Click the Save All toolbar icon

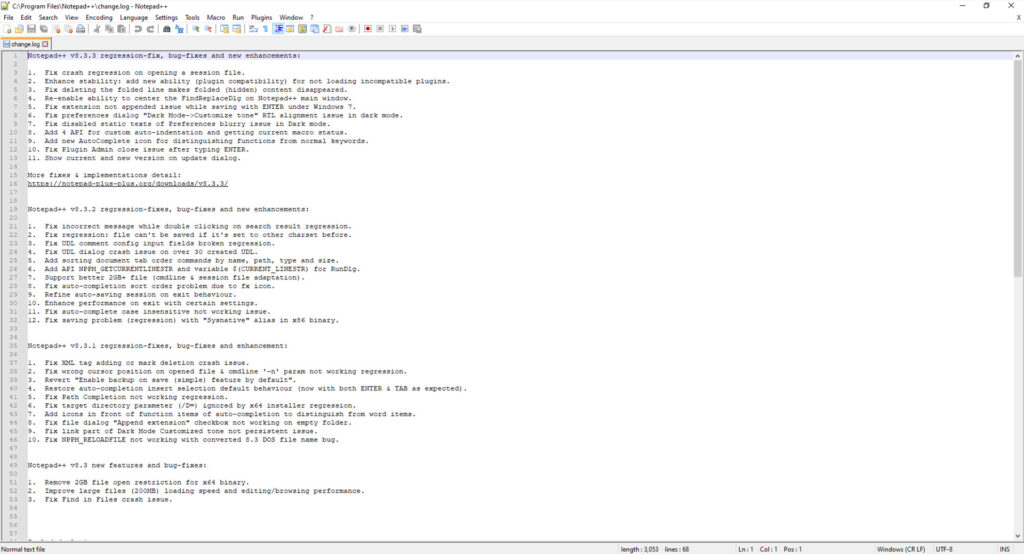(44, 29)
